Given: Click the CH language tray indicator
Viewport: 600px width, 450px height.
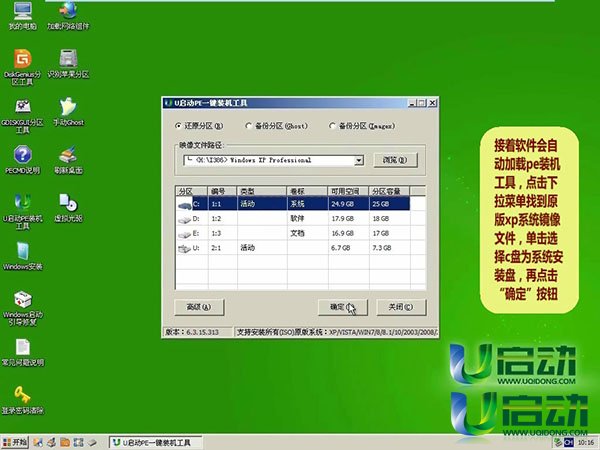Looking at the screenshot, I should click(569, 443).
